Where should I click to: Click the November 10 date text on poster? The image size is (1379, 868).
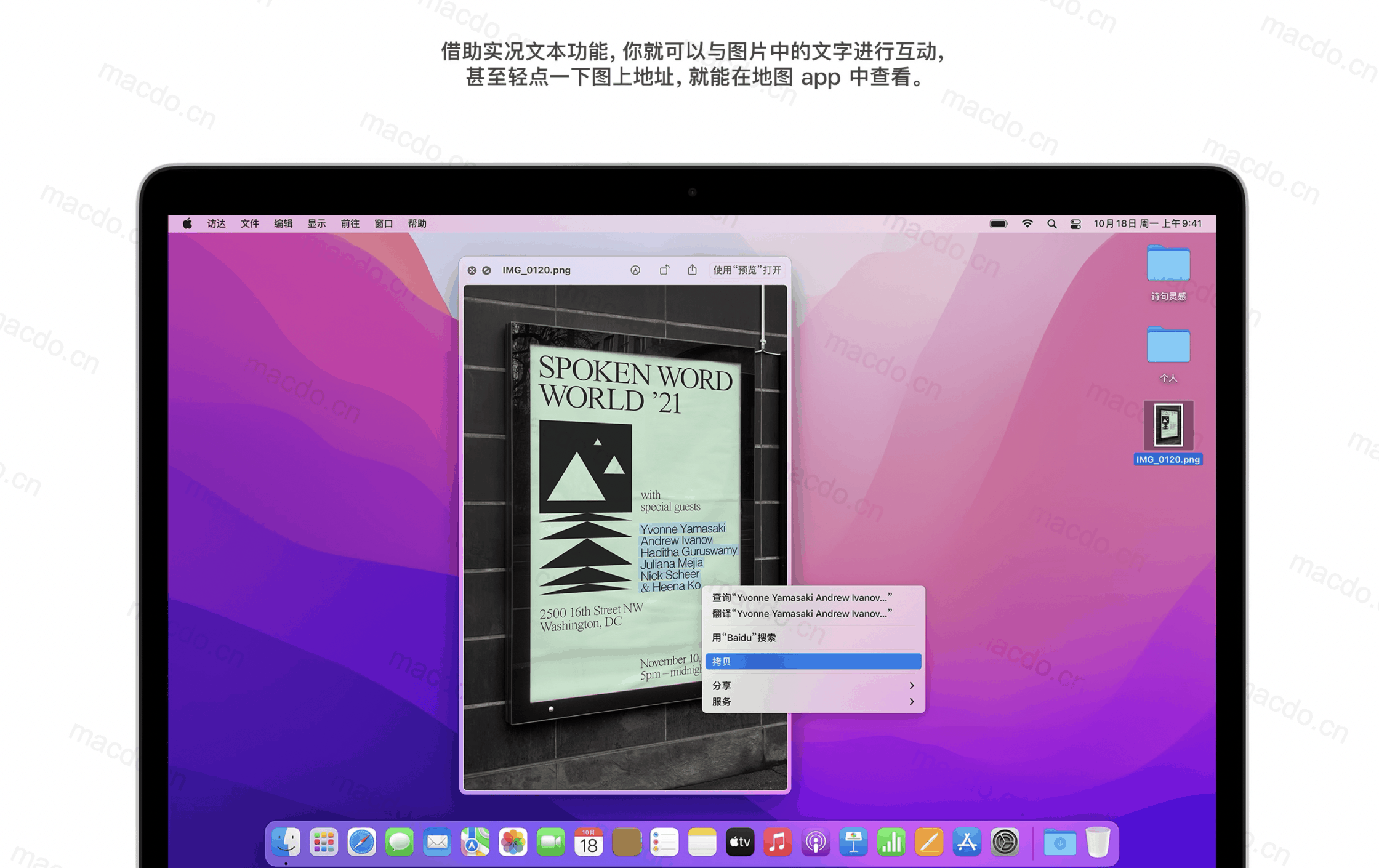[670, 661]
